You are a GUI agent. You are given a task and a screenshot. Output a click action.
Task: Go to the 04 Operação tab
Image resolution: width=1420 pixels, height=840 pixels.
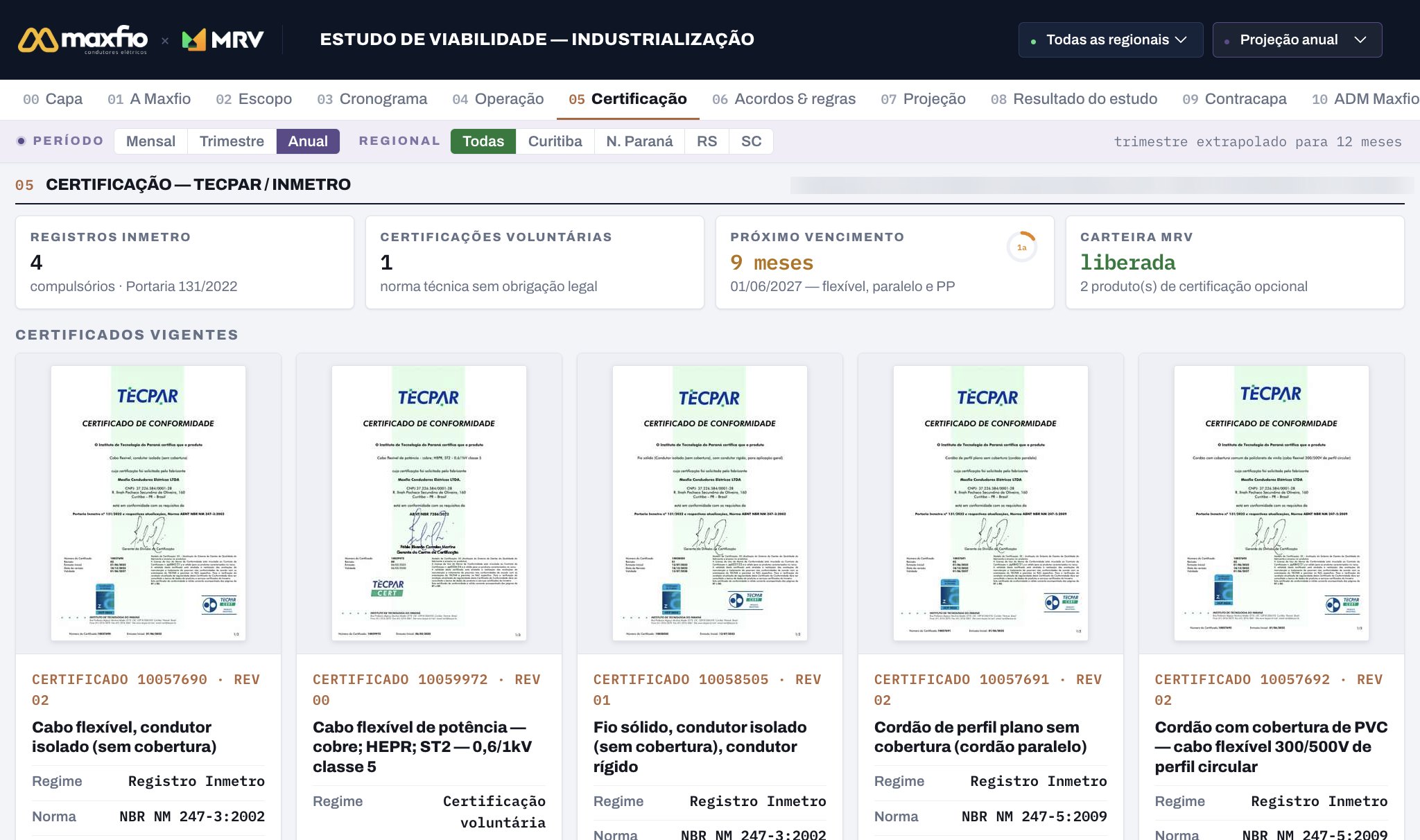coord(498,99)
